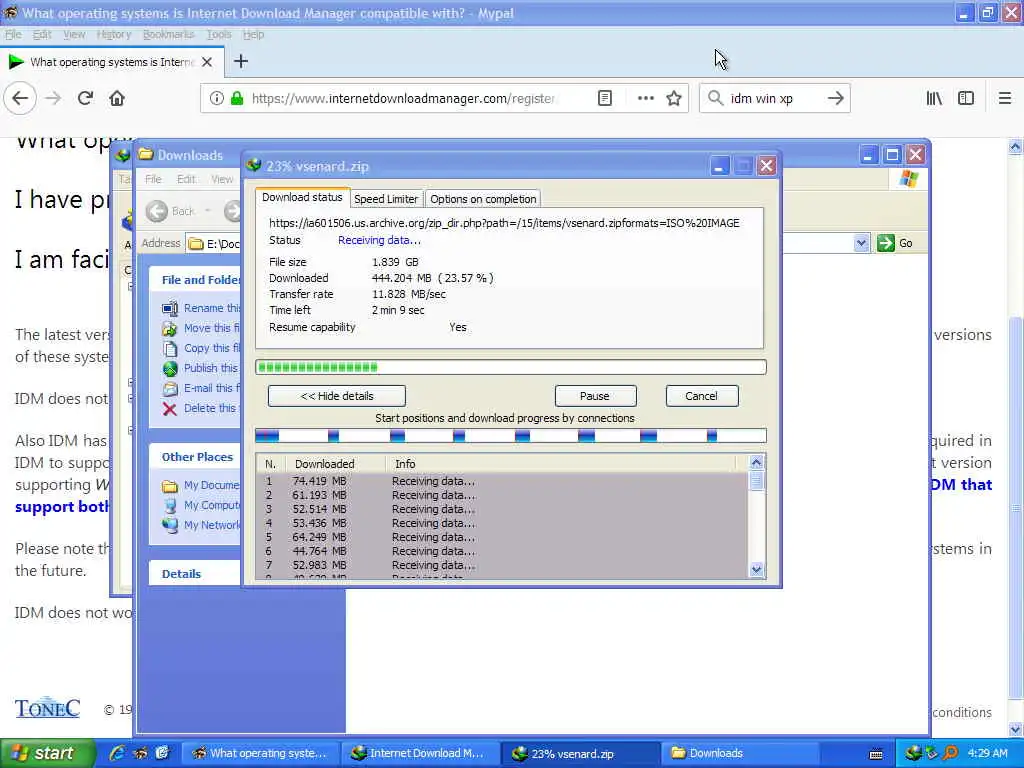Open Internet Explorer quick launch icon
Image resolution: width=1024 pixels, height=768 pixels.
pyautogui.click(x=118, y=753)
